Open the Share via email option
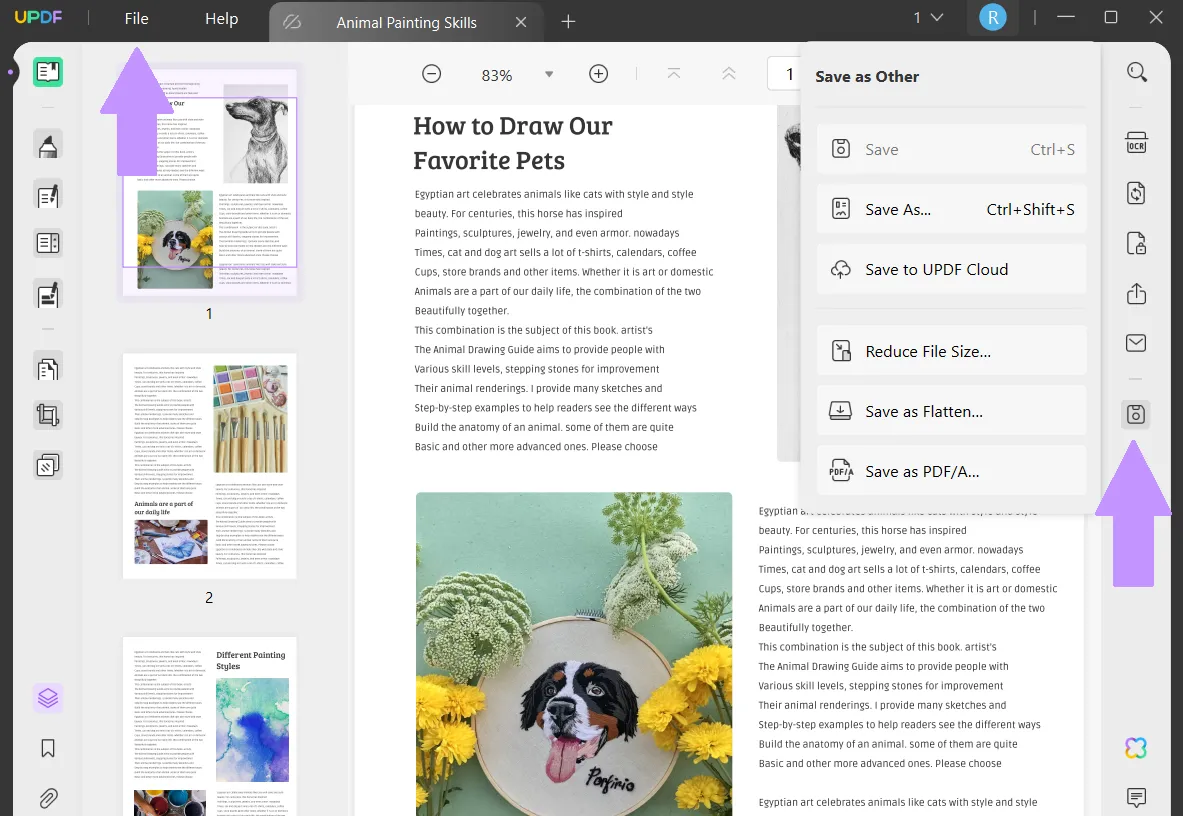 point(1136,343)
